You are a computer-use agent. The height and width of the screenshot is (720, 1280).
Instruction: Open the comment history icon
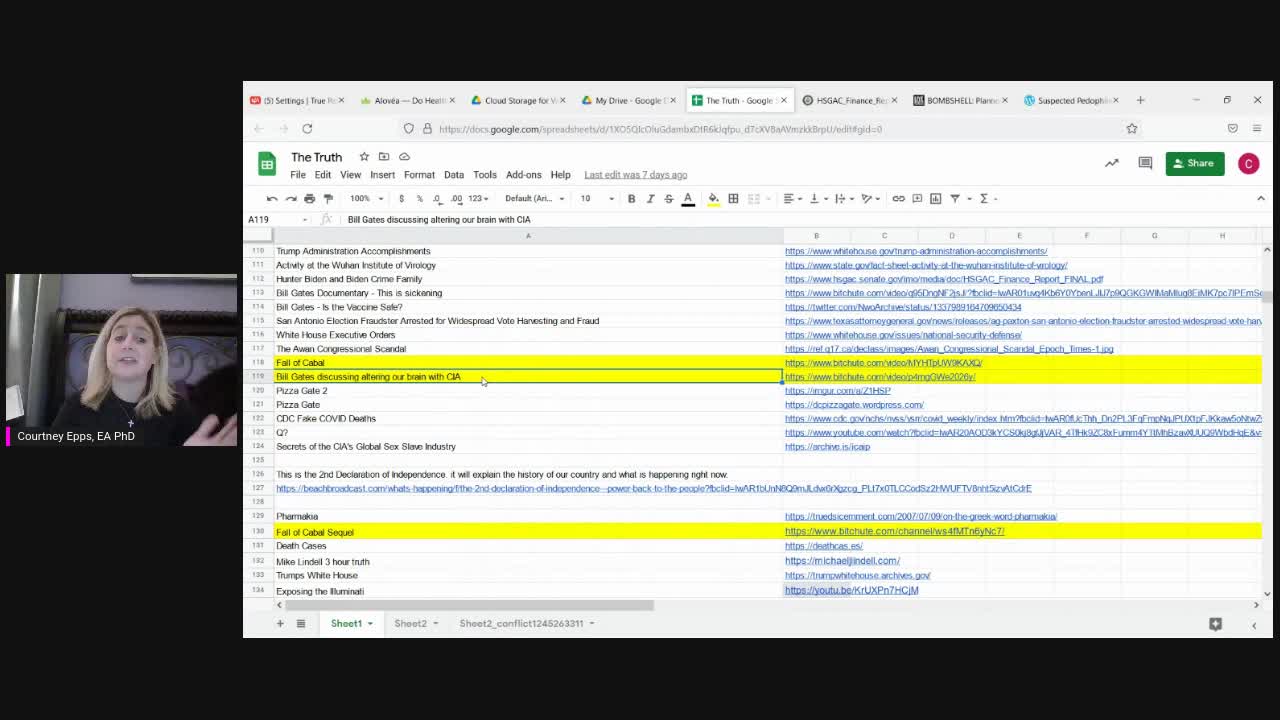pos(1145,163)
